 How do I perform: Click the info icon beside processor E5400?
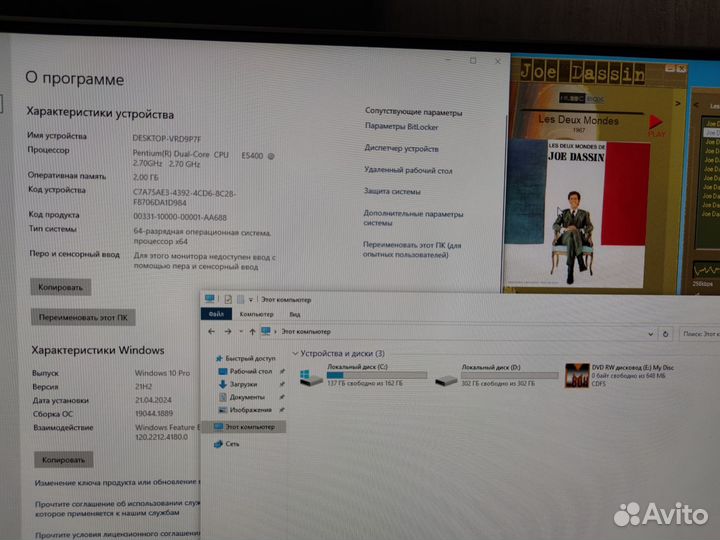tap(271, 156)
